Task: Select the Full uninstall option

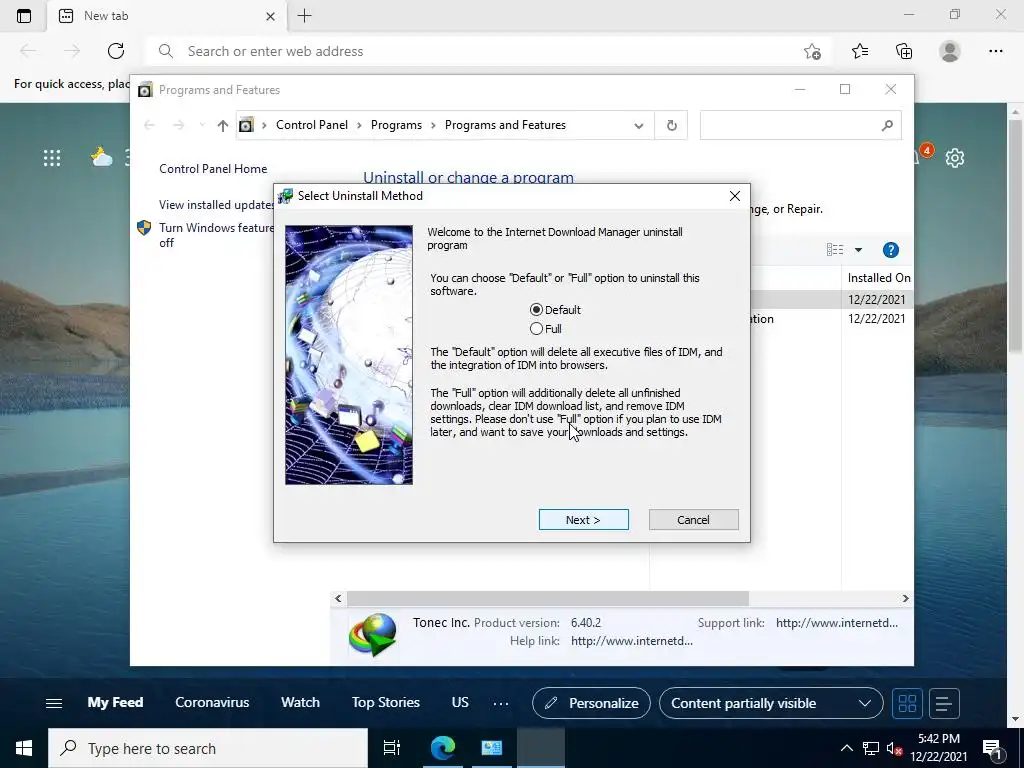Action: (x=546, y=328)
